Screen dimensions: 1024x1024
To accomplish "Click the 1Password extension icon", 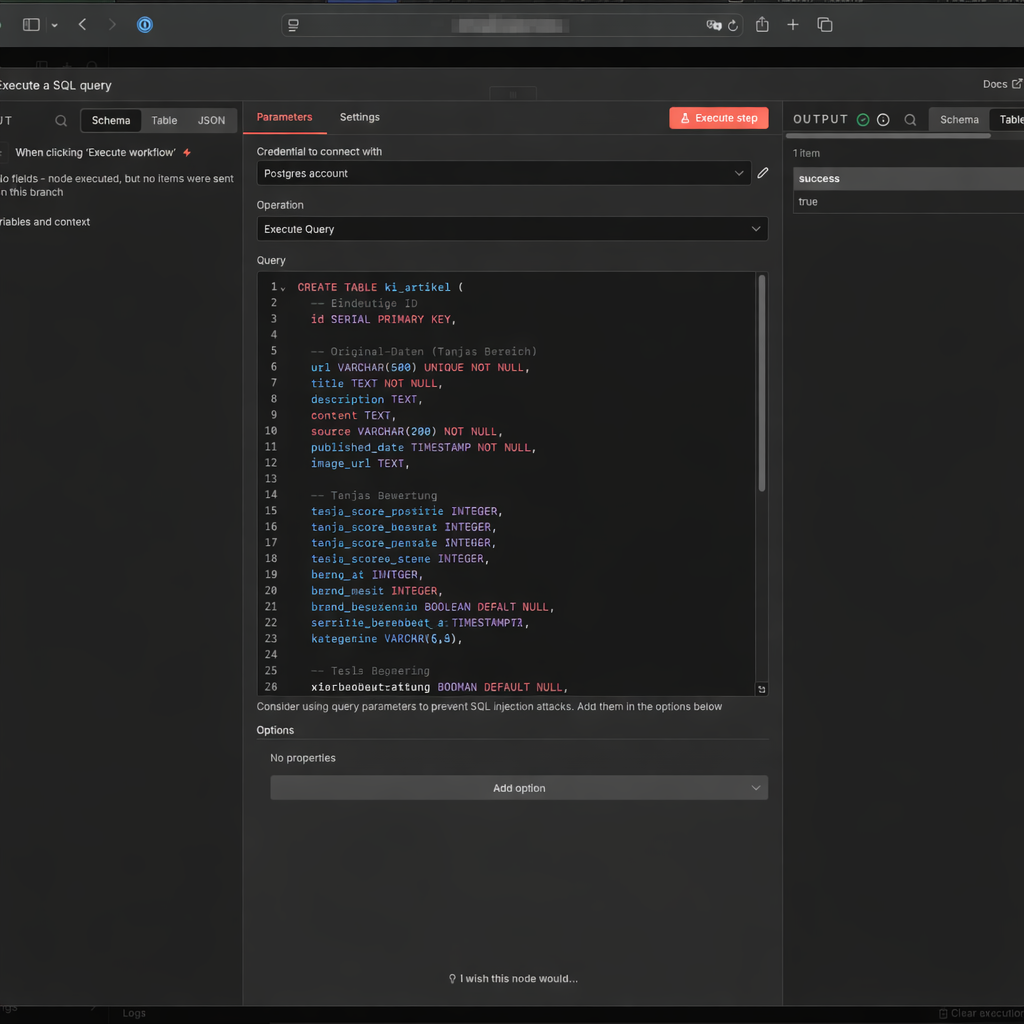I will click(x=145, y=25).
